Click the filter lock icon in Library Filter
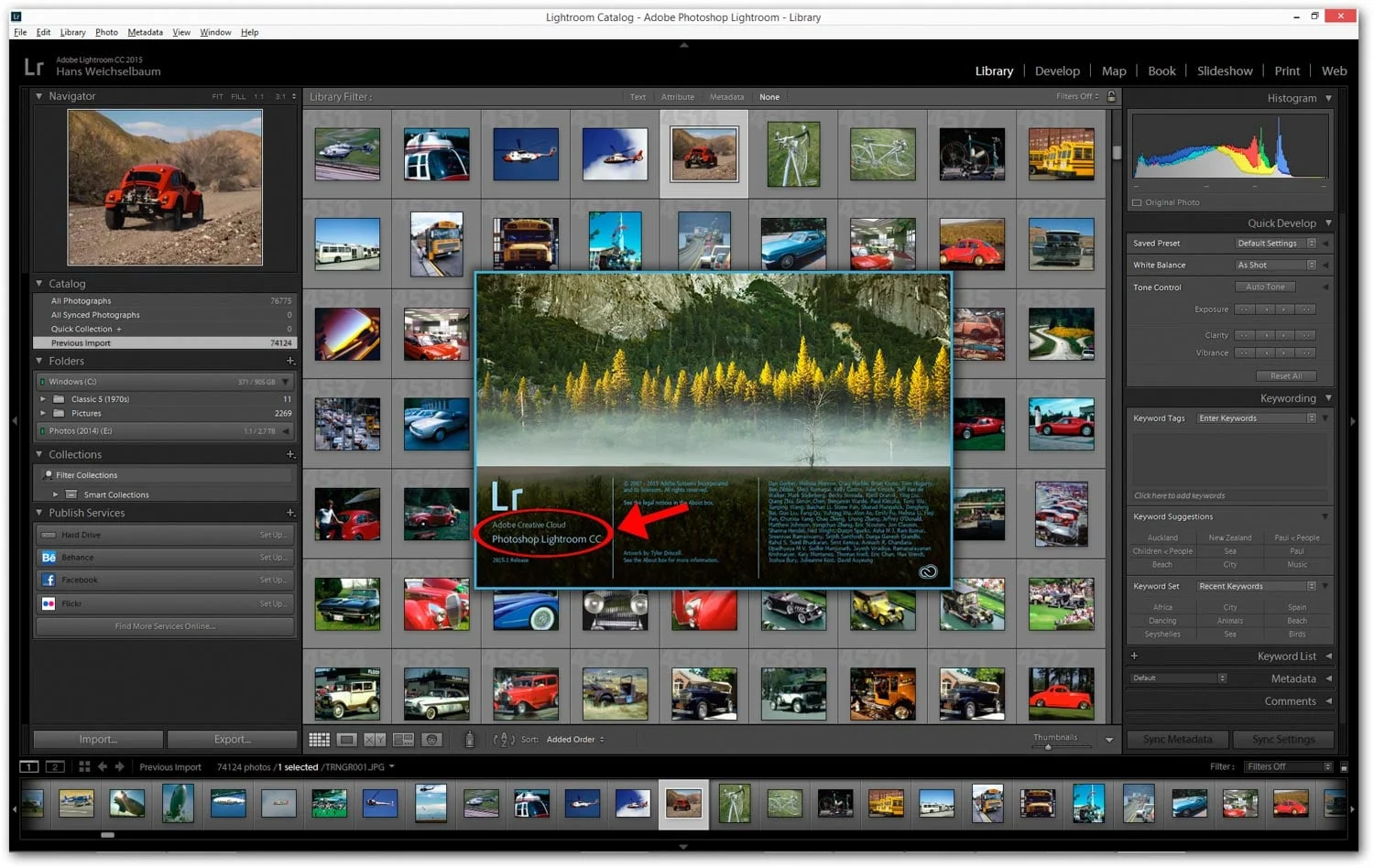The height and width of the screenshot is (868, 1374). pyautogui.click(x=1112, y=96)
